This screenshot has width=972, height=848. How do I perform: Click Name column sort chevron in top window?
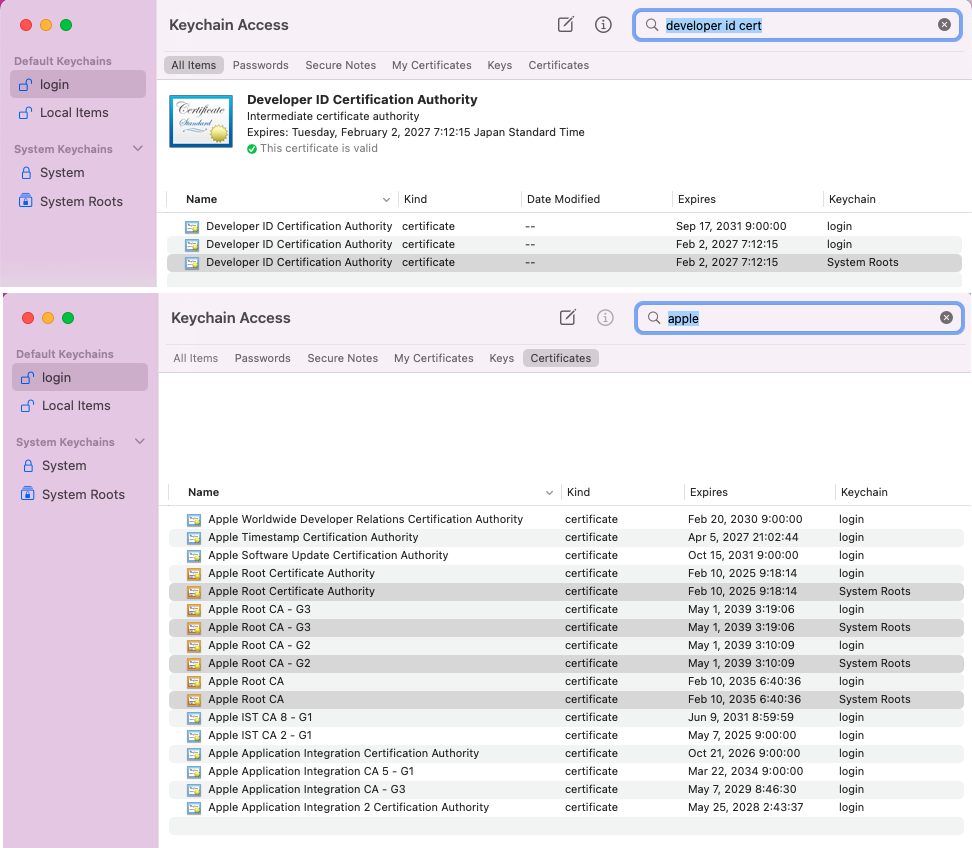point(386,200)
